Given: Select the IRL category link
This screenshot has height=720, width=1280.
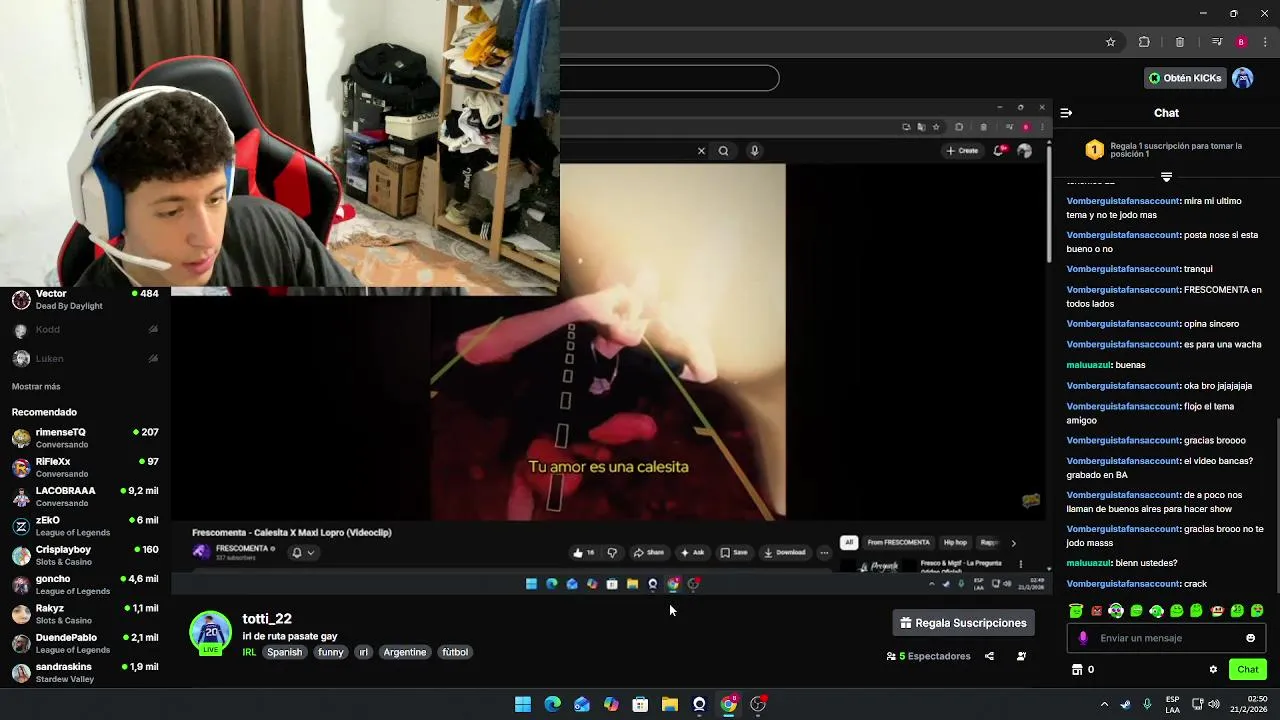Looking at the screenshot, I should point(249,652).
